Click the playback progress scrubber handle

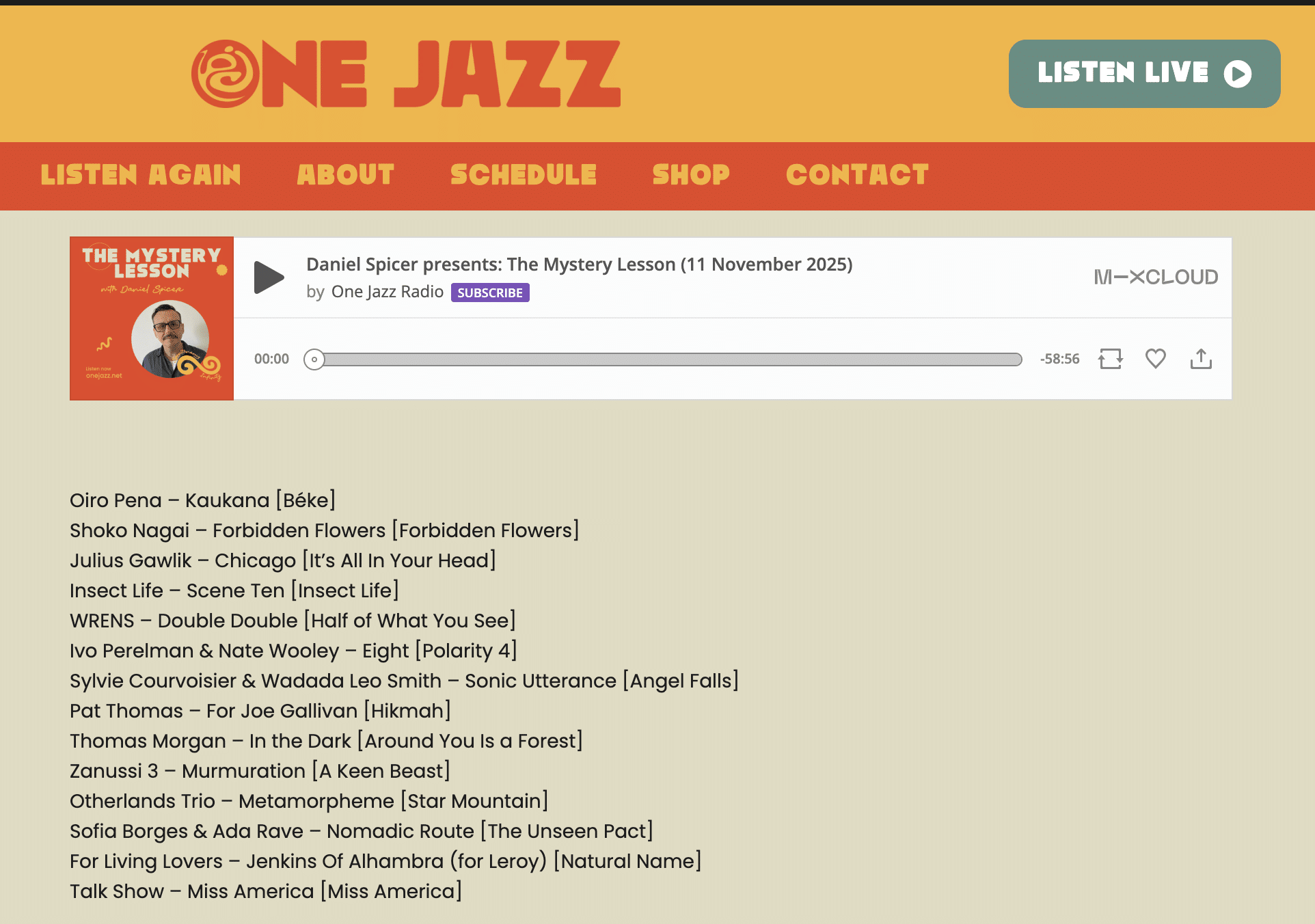[314, 359]
